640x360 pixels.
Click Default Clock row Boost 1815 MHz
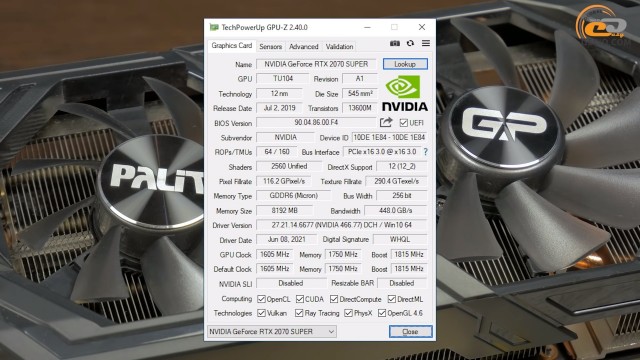point(409,269)
